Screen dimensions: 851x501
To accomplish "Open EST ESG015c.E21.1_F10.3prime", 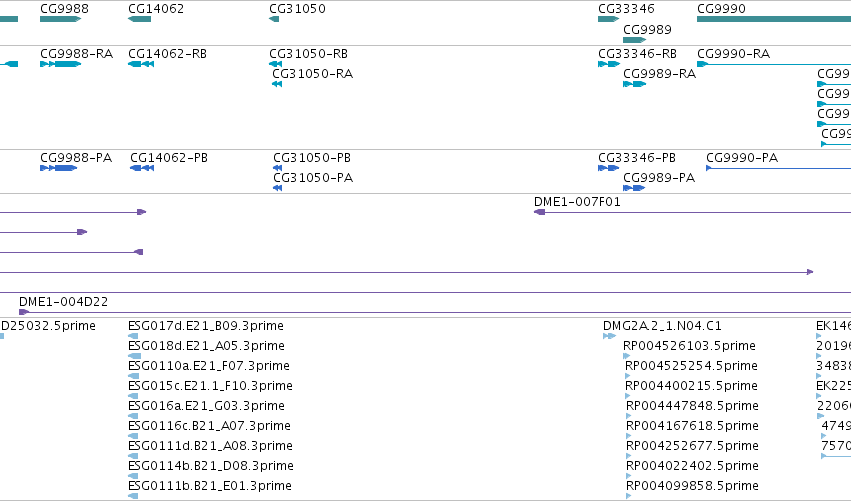I will [210, 386].
